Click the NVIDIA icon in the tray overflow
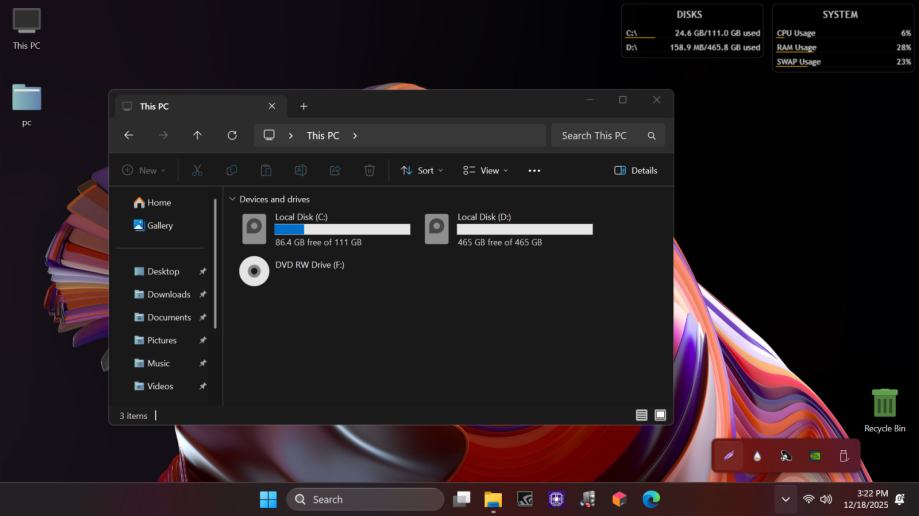Image resolution: width=919 pixels, height=516 pixels. point(815,456)
